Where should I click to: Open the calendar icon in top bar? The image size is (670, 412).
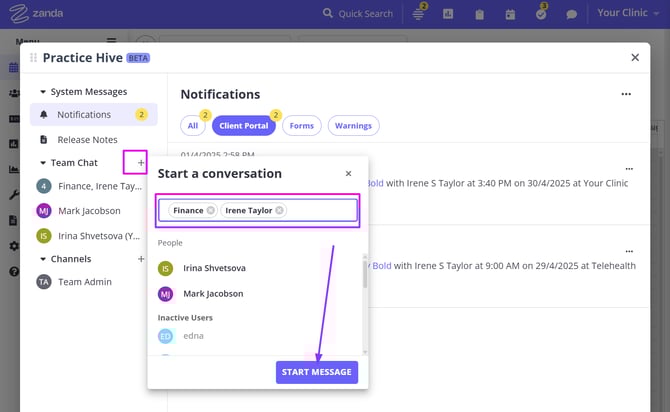511,14
